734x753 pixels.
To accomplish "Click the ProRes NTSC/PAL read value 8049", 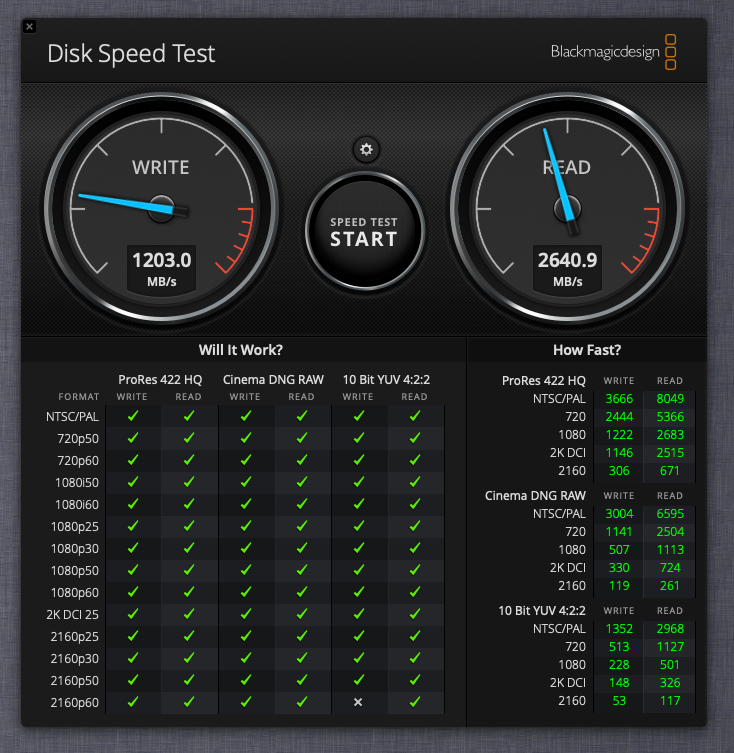I will coord(670,399).
